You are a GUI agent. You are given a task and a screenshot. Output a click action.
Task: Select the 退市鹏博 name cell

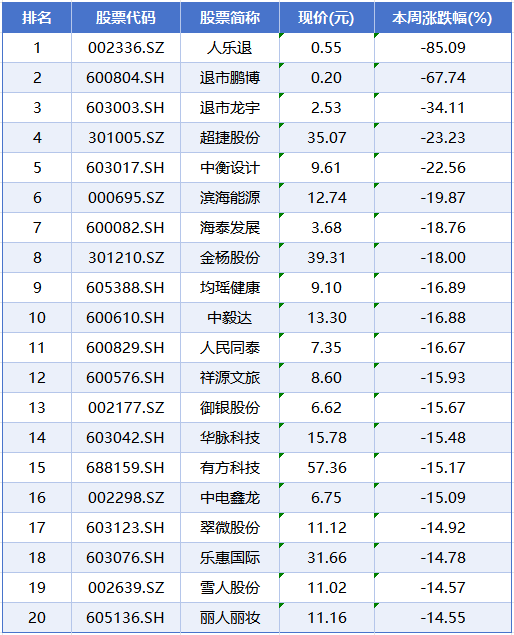230,78
